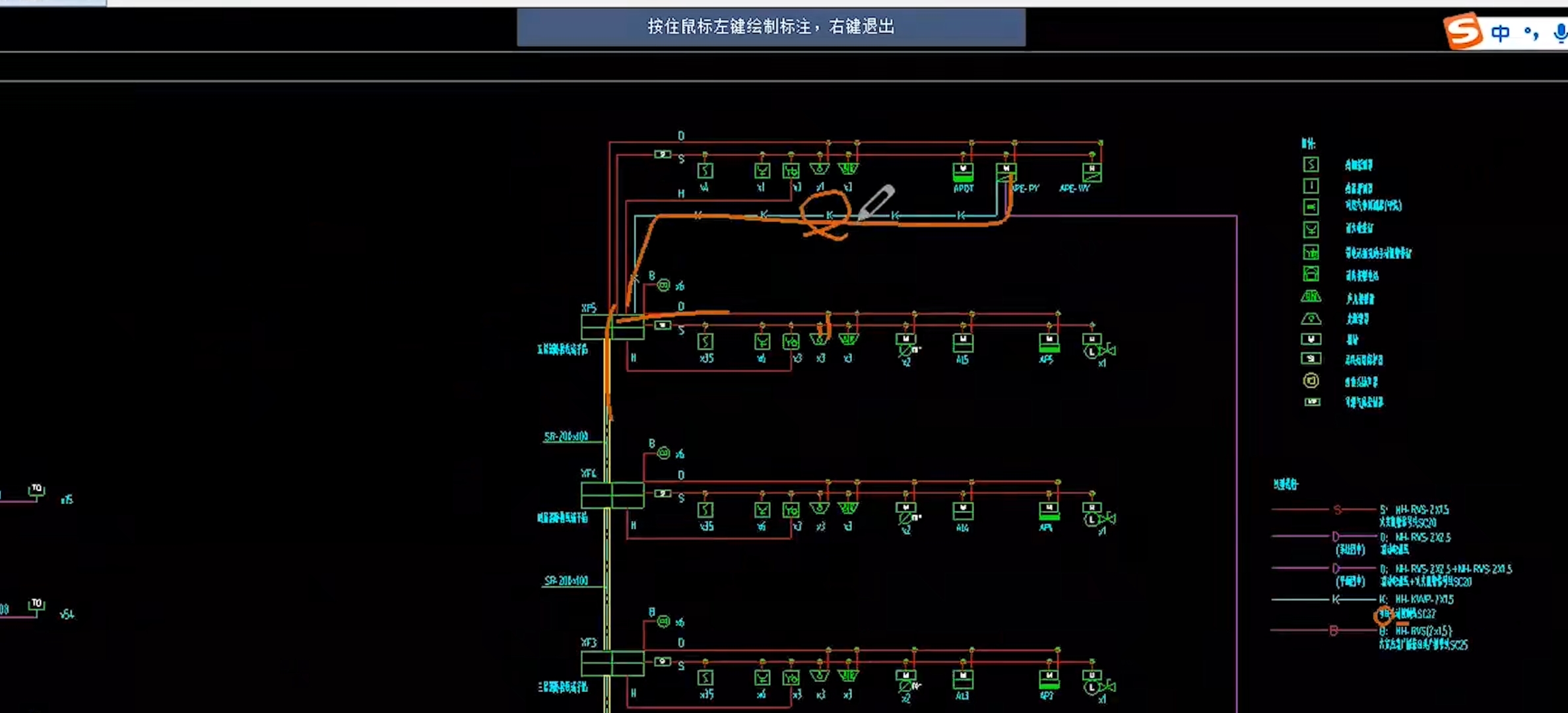The width and height of the screenshot is (1568, 713).
Task: Click the red B line sample in legend
Action: (1324, 630)
